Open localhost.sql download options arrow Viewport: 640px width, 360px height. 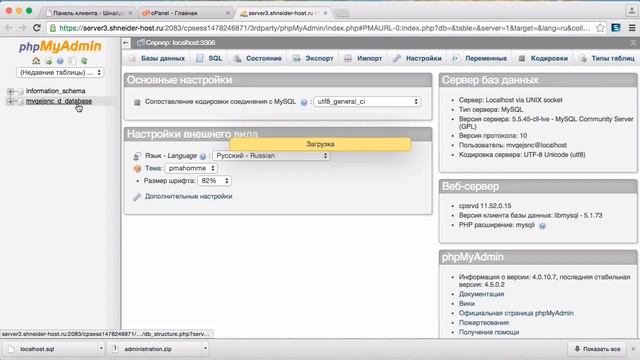click(x=101, y=349)
